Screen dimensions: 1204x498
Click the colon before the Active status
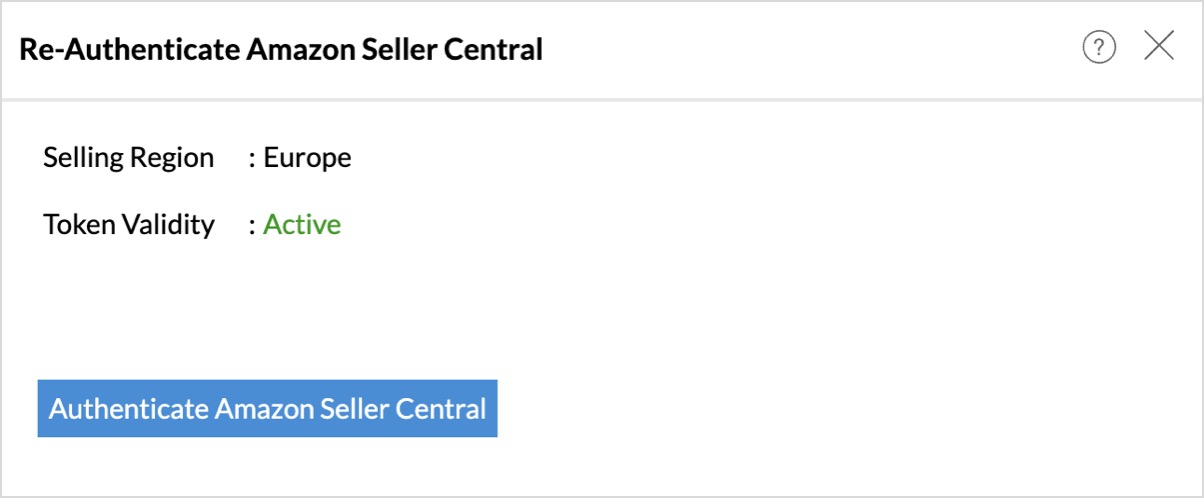pos(253,226)
